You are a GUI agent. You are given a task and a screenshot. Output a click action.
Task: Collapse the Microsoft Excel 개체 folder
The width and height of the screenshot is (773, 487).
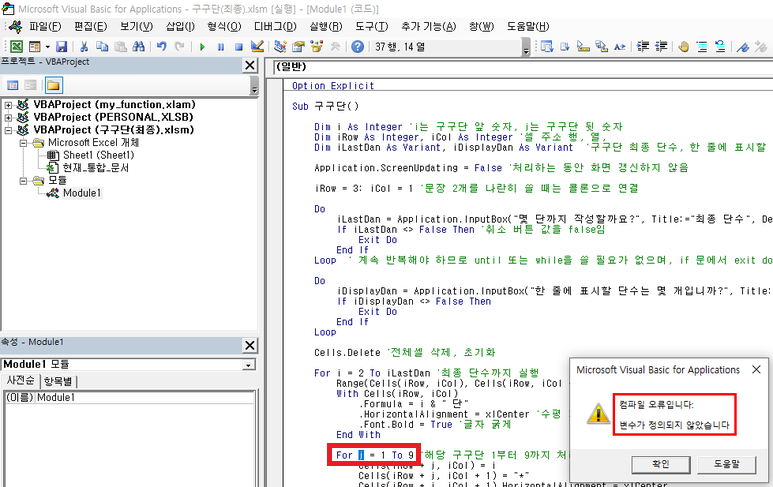coord(23,142)
